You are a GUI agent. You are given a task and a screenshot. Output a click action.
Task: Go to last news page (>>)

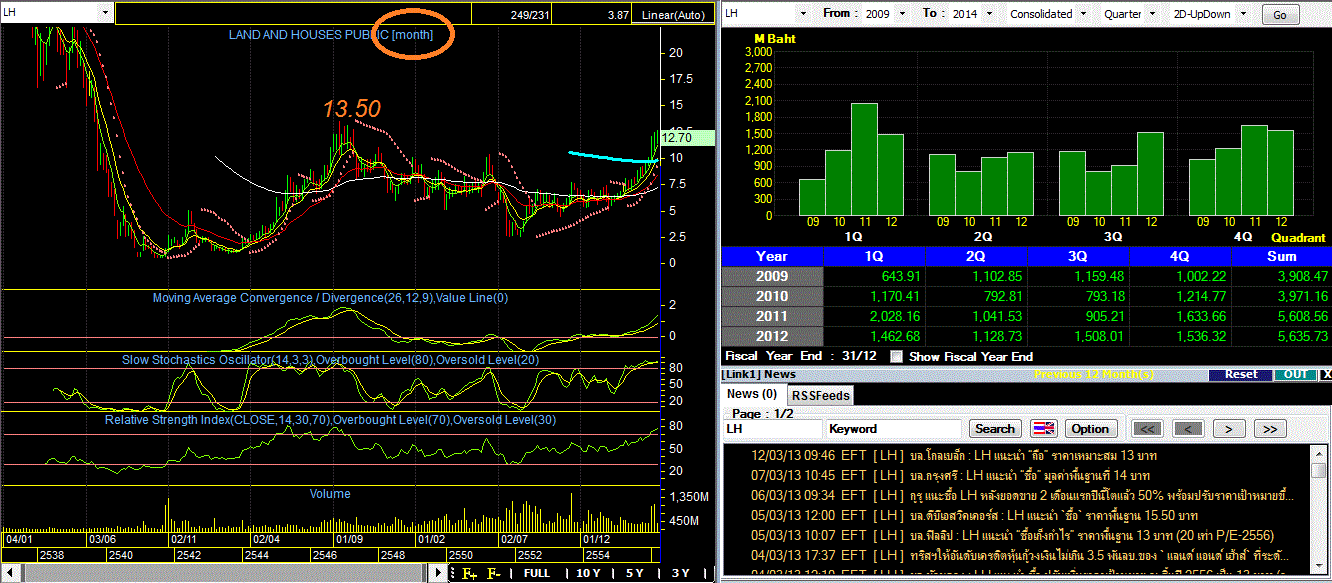click(1269, 428)
